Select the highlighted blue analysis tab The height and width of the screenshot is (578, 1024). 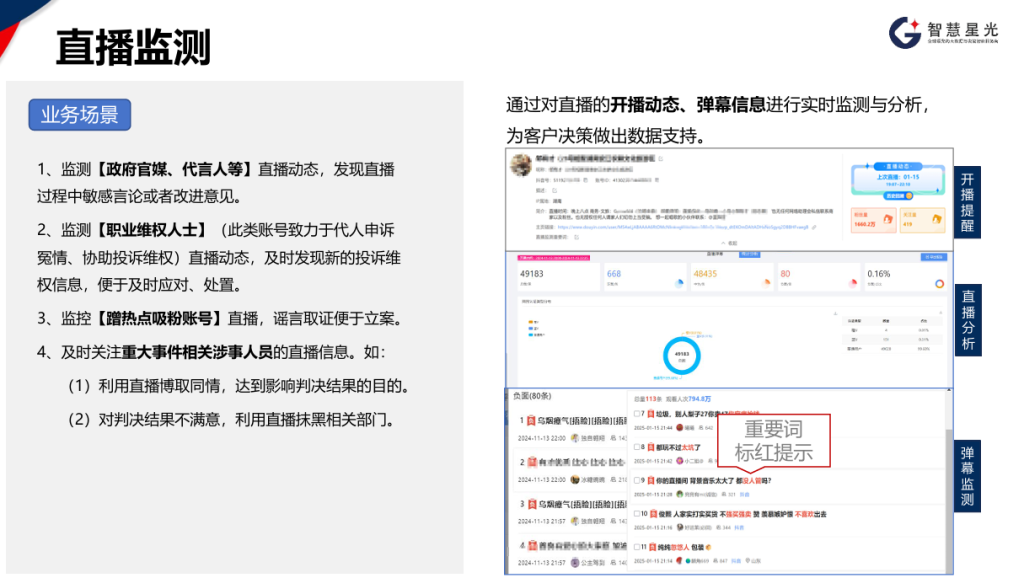[x=749, y=254]
